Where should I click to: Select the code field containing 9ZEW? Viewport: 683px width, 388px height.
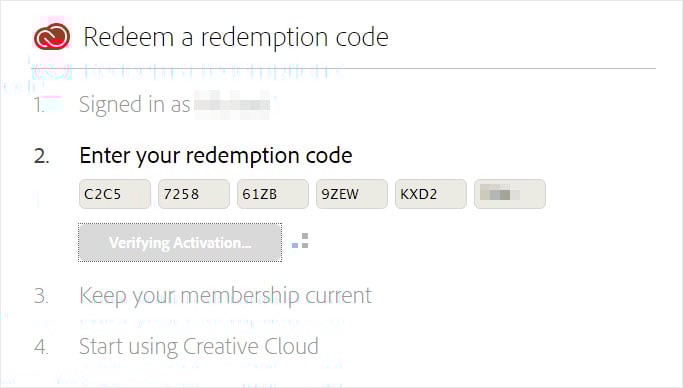352,194
